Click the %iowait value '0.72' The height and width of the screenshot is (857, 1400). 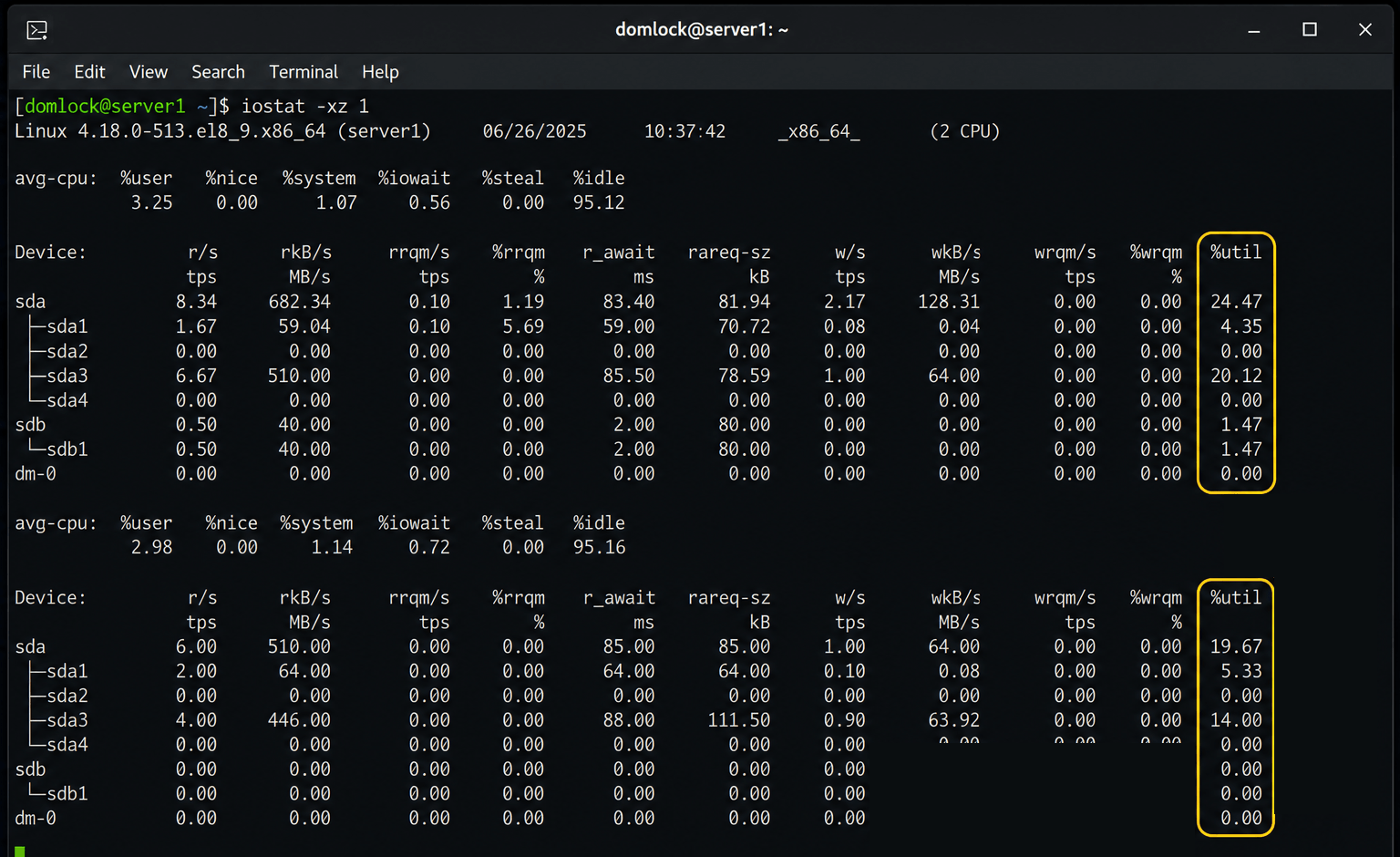click(x=429, y=548)
